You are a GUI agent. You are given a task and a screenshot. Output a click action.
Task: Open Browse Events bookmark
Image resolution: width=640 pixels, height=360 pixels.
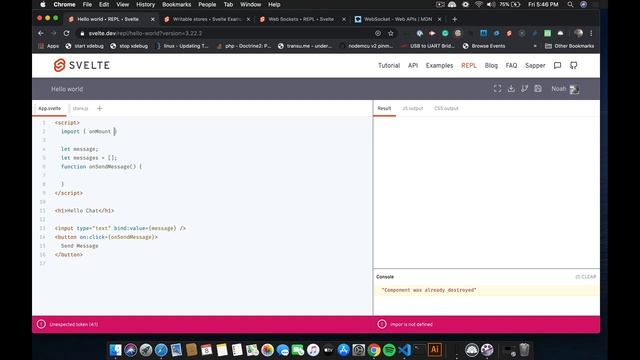coord(484,46)
